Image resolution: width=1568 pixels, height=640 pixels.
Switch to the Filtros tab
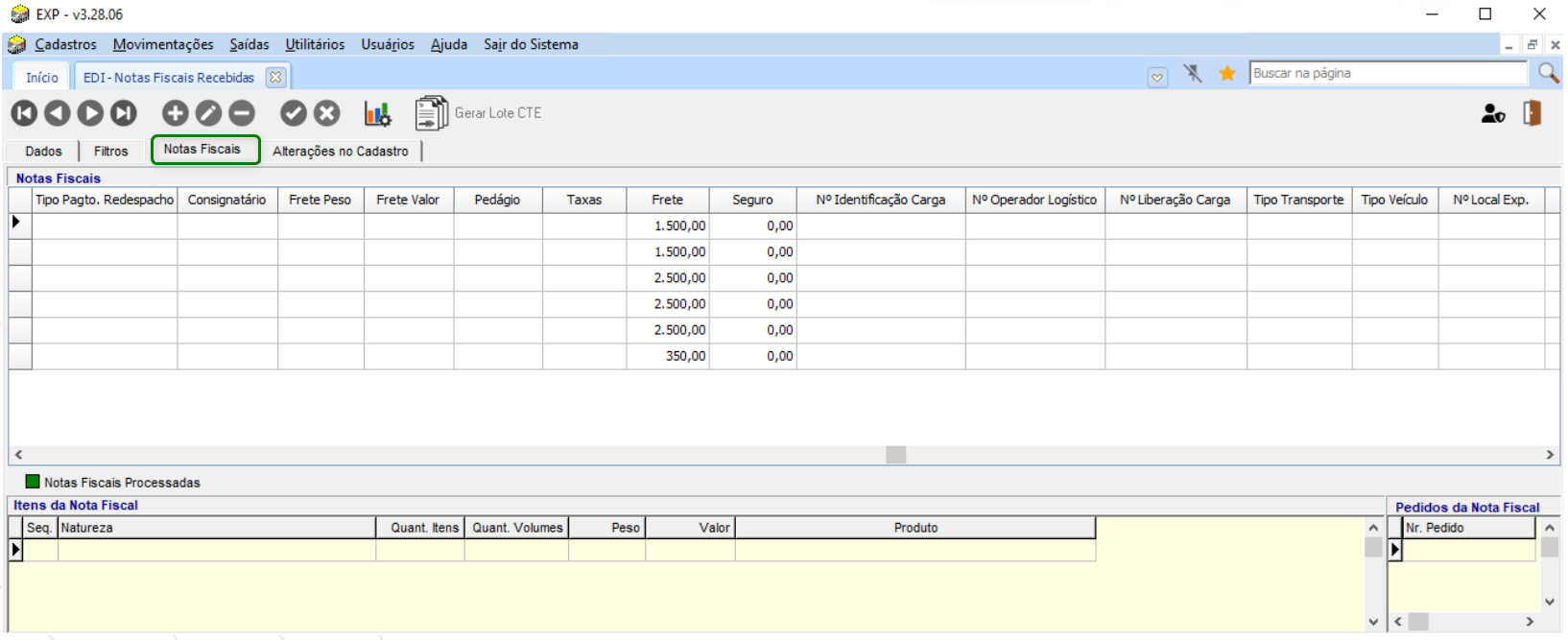[111, 152]
